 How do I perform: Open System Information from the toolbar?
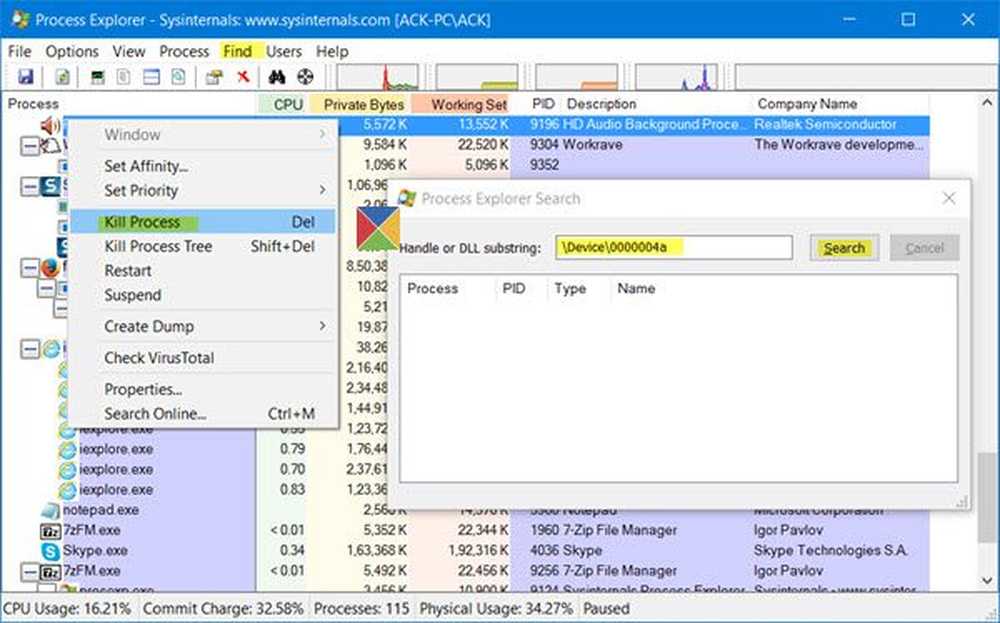(x=98, y=77)
